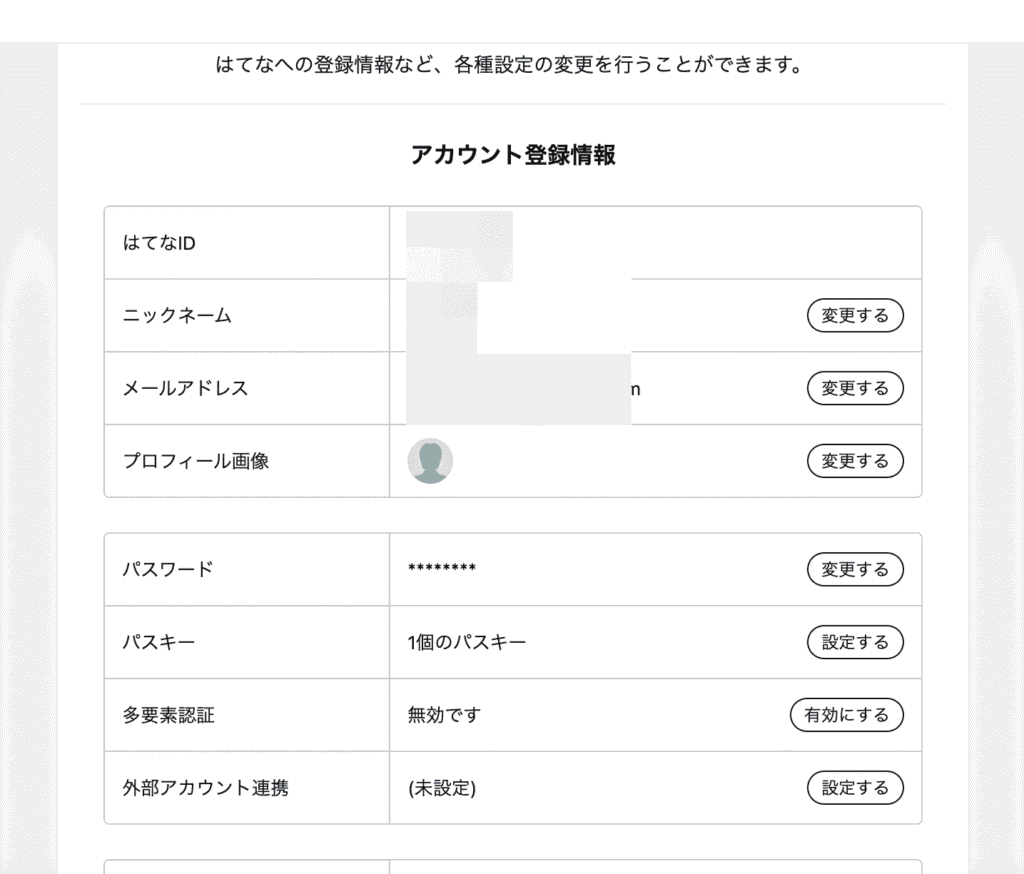Click 設定する in the パスキー row
Viewport: 1024px width, 874px height.
click(855, 642)
